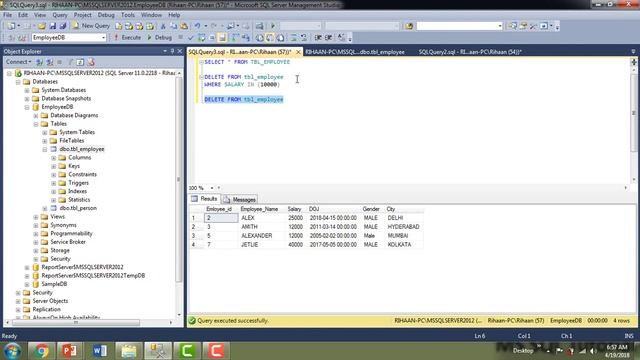Click the New Query toolbar button

pos(91,26)
